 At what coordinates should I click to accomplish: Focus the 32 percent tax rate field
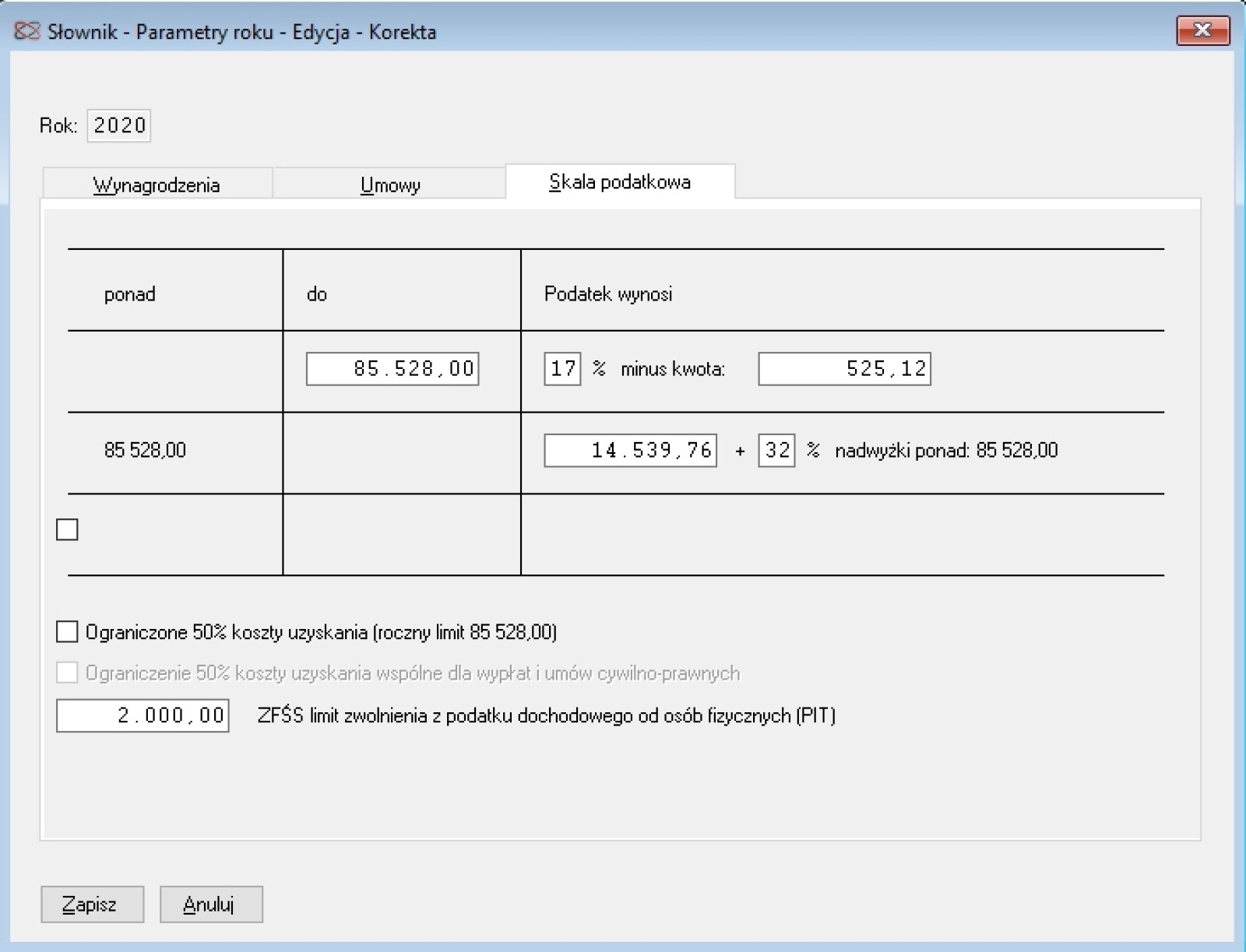click(776, 450)
